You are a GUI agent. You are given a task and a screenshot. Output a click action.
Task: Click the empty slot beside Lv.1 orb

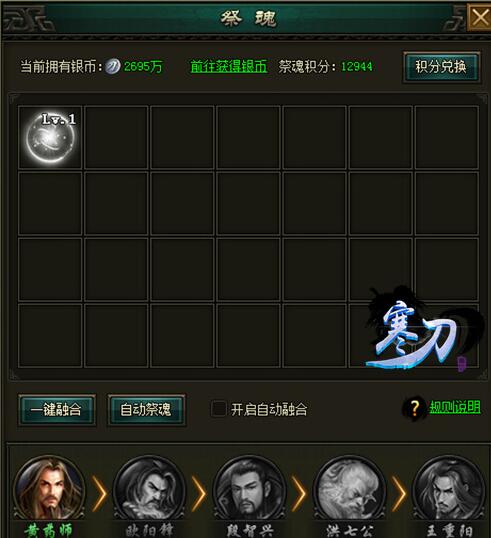click(116, 137)
